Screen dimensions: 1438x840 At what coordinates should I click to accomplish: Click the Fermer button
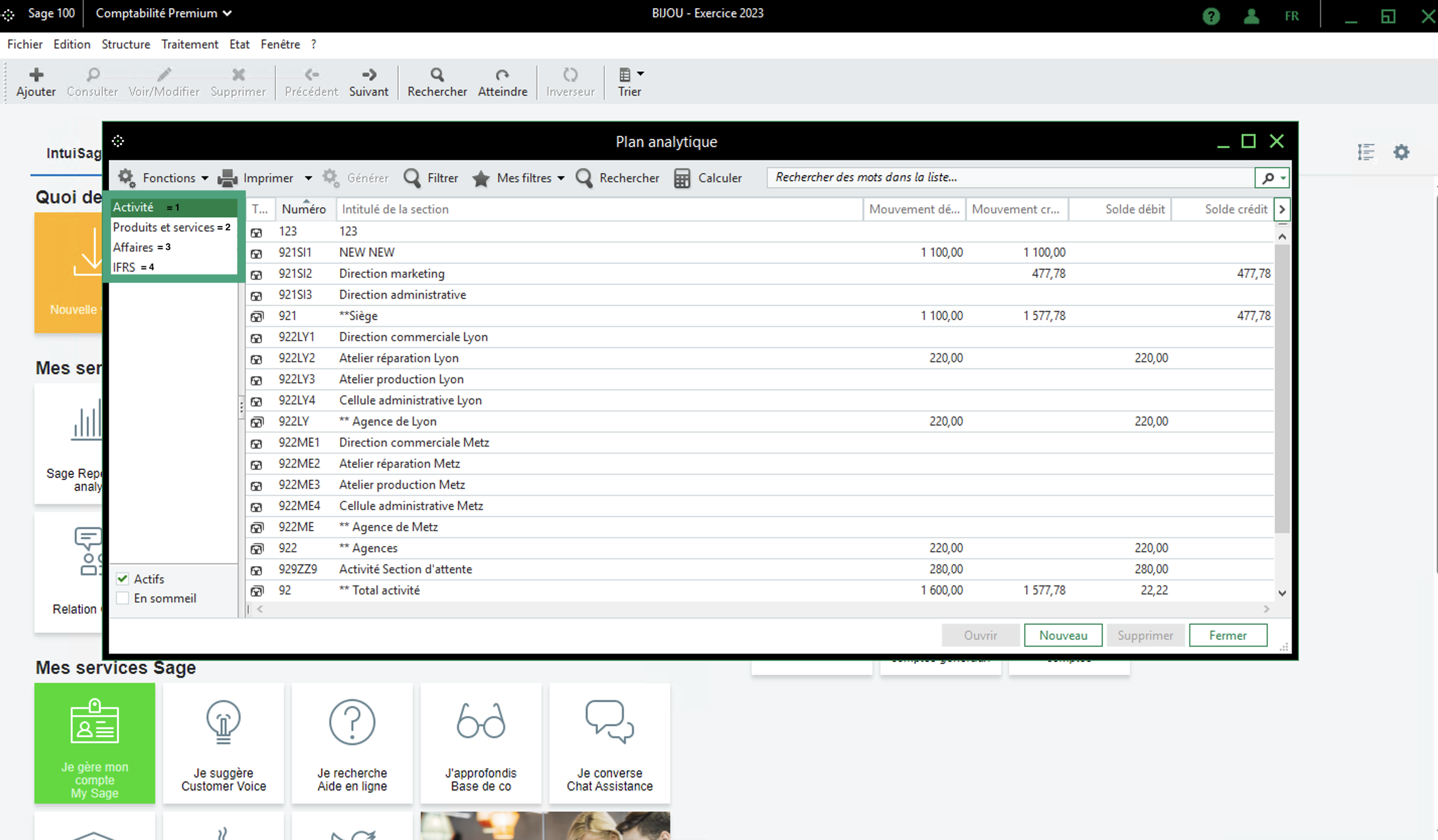[1228, 635]
